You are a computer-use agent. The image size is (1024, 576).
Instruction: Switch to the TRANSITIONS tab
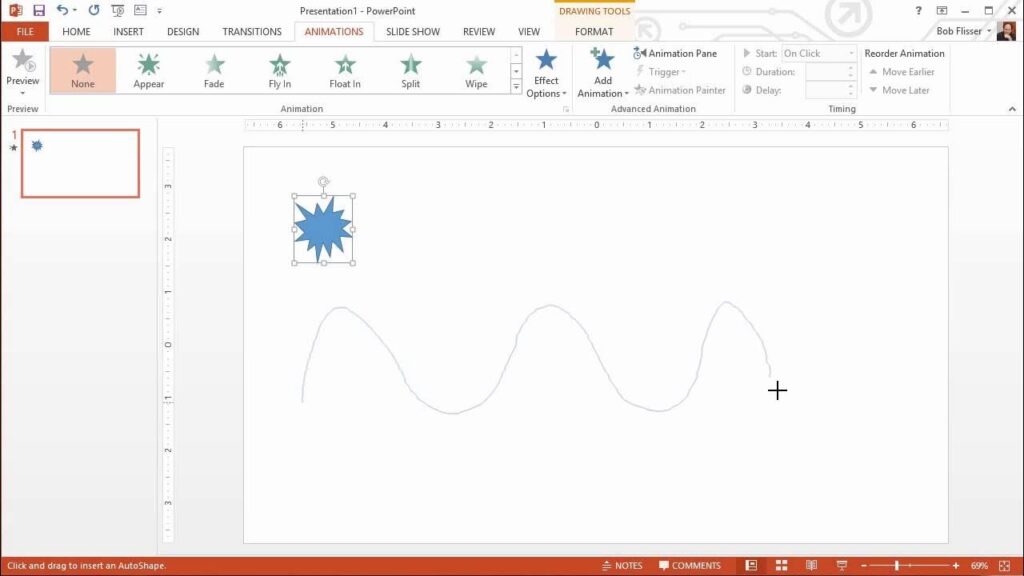pyautogui.click(x=251, y=31)
